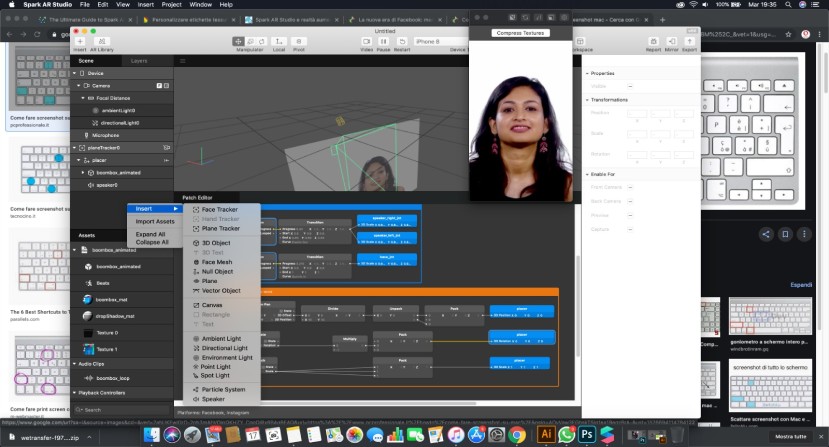Click the bookmark save icon in Chrome panel

click(x=785, y=234)
